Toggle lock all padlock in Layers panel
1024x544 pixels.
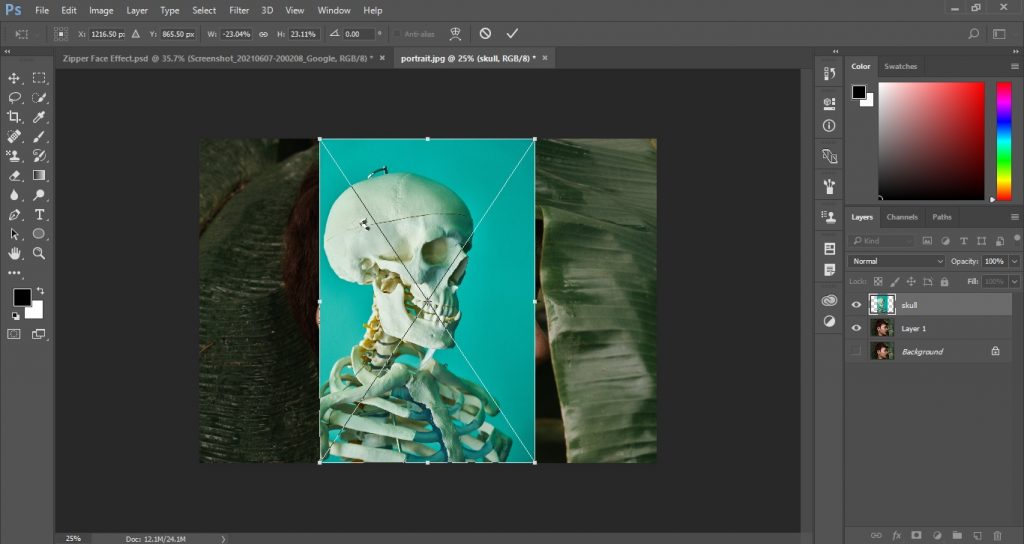(944, 281)
